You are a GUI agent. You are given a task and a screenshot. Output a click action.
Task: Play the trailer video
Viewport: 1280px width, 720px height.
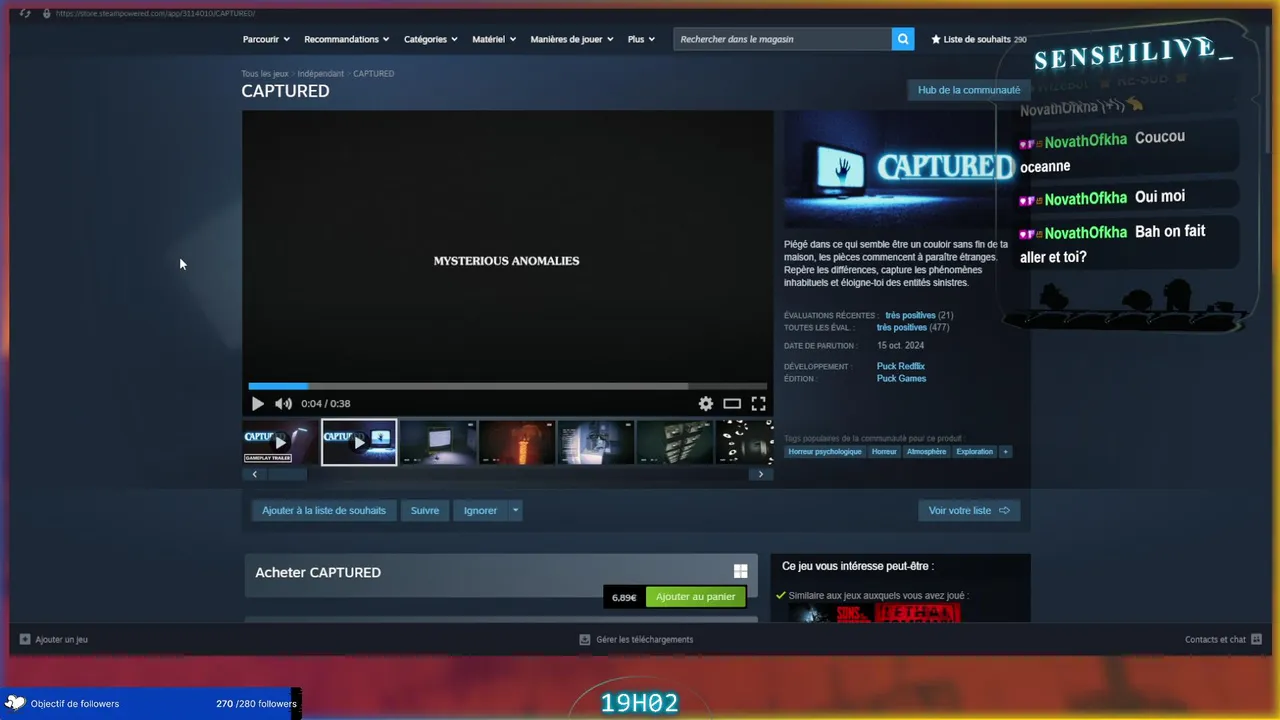pos(257,403)
